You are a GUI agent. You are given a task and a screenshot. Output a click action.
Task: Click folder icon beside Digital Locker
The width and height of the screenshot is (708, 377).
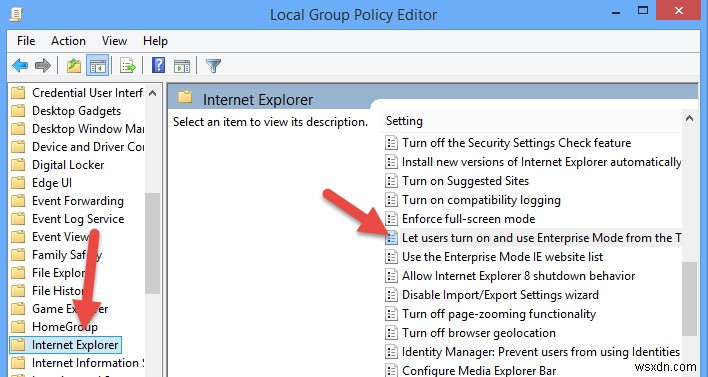coord(18,165)
